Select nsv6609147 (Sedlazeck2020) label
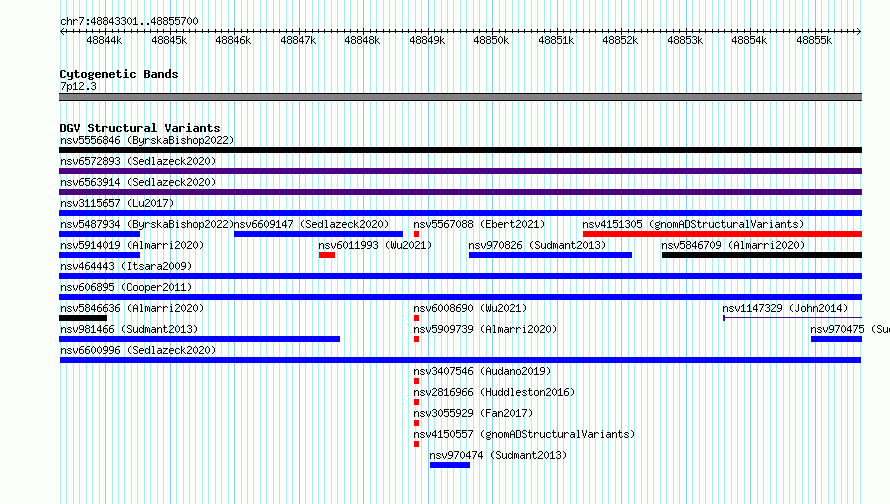The width and height of the screenshot is (890, 504). click(312, 224)
